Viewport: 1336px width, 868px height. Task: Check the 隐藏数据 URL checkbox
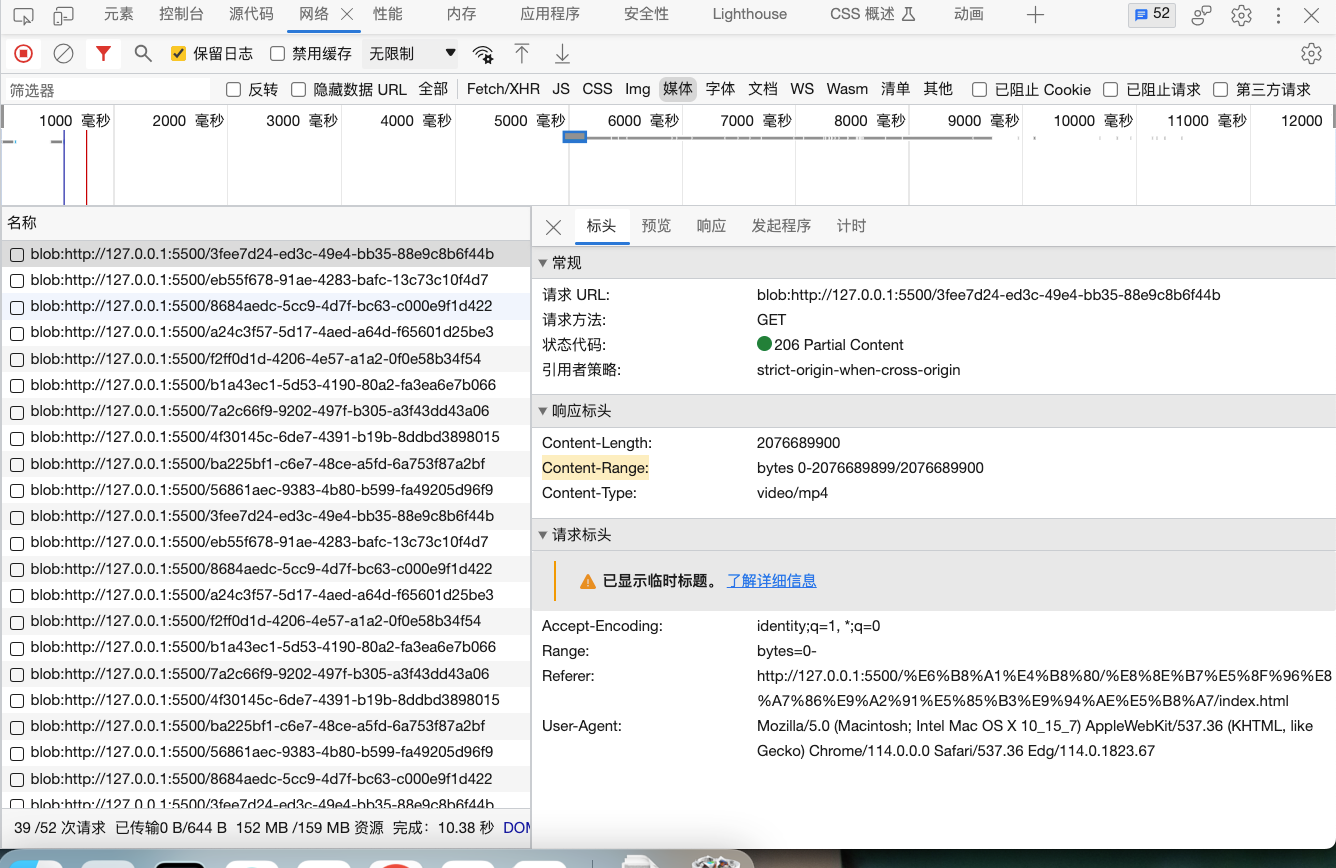pyautogui.click(x=298, y=90)
